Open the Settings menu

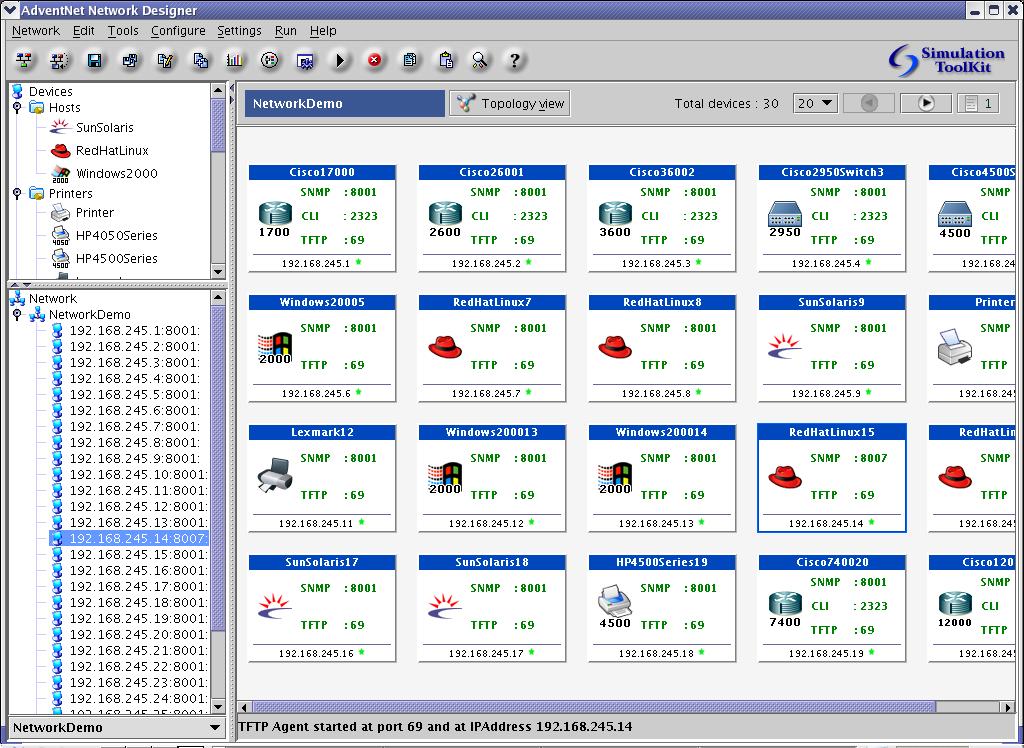point(239,31)
